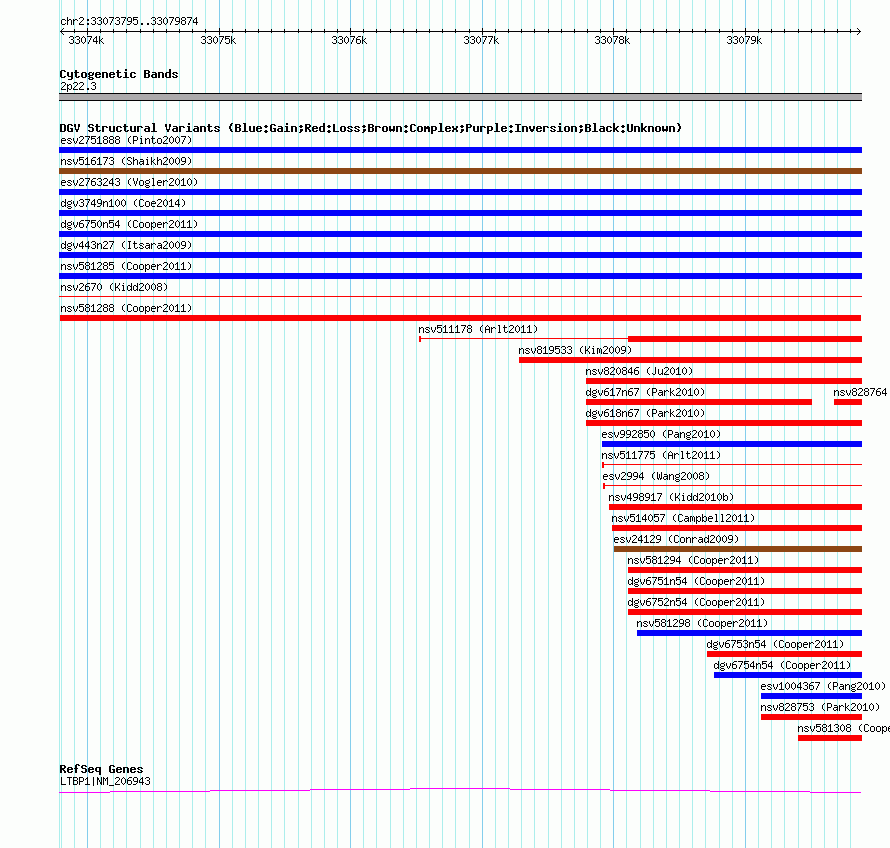This screenshot has height=848, width=890.
Task: Click dgv6753n54 (Cooper2011) variant label
Action: coord(775,644)
